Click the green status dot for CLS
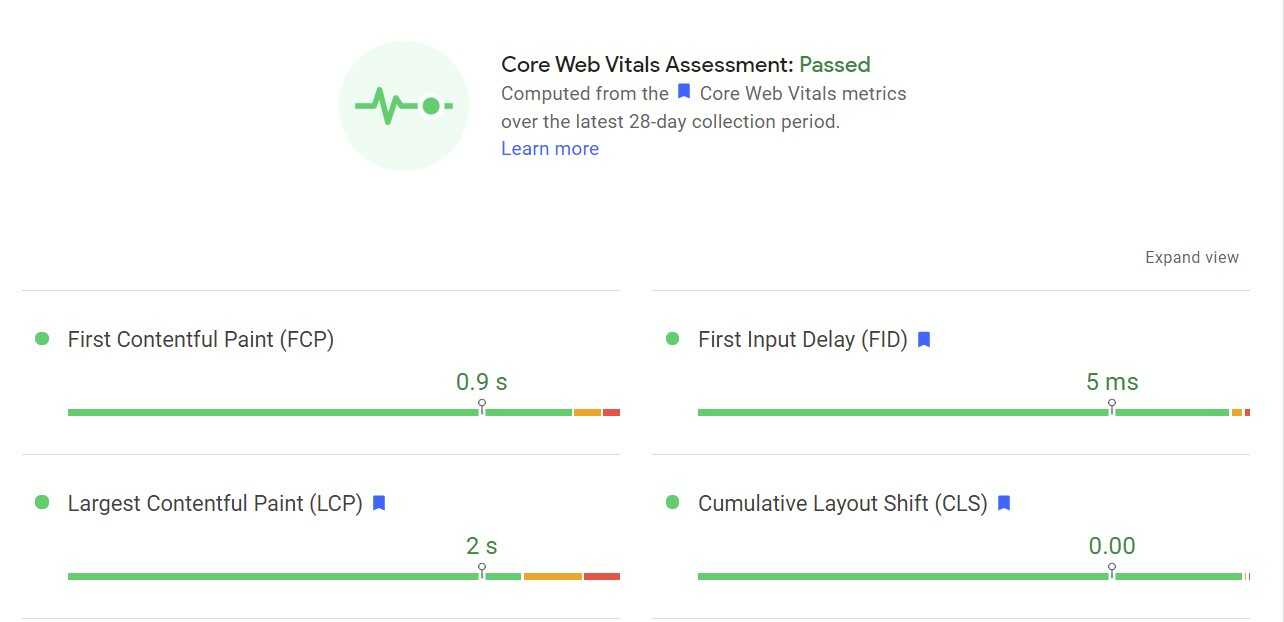1284x622 pixels. coord(672,502)
